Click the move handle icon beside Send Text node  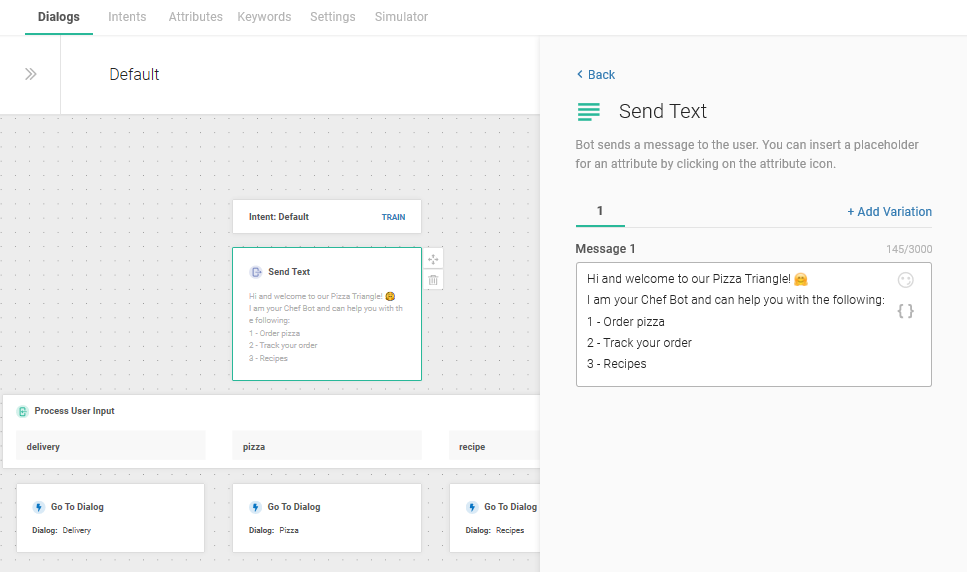433,259
